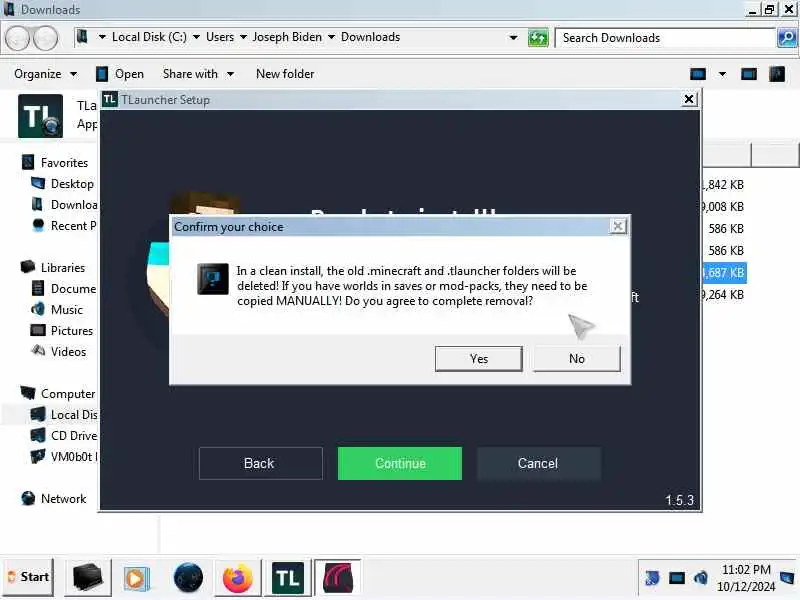The height and width of the screenshot is (600, 800).
Task: Select the file sized 842 KB
Action: 724,185
